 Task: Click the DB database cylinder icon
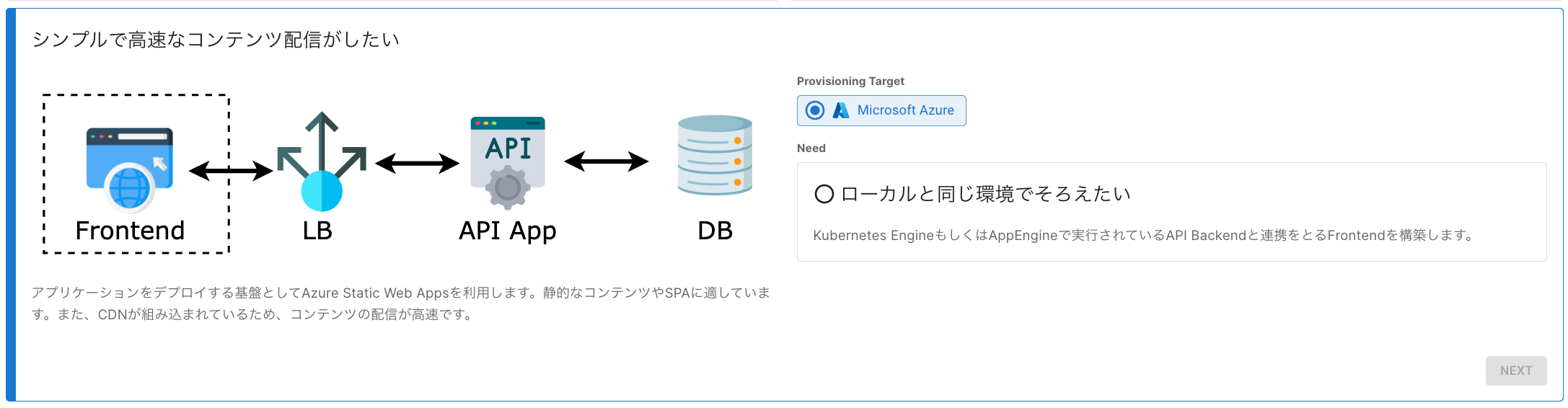[x=715, y=156]
